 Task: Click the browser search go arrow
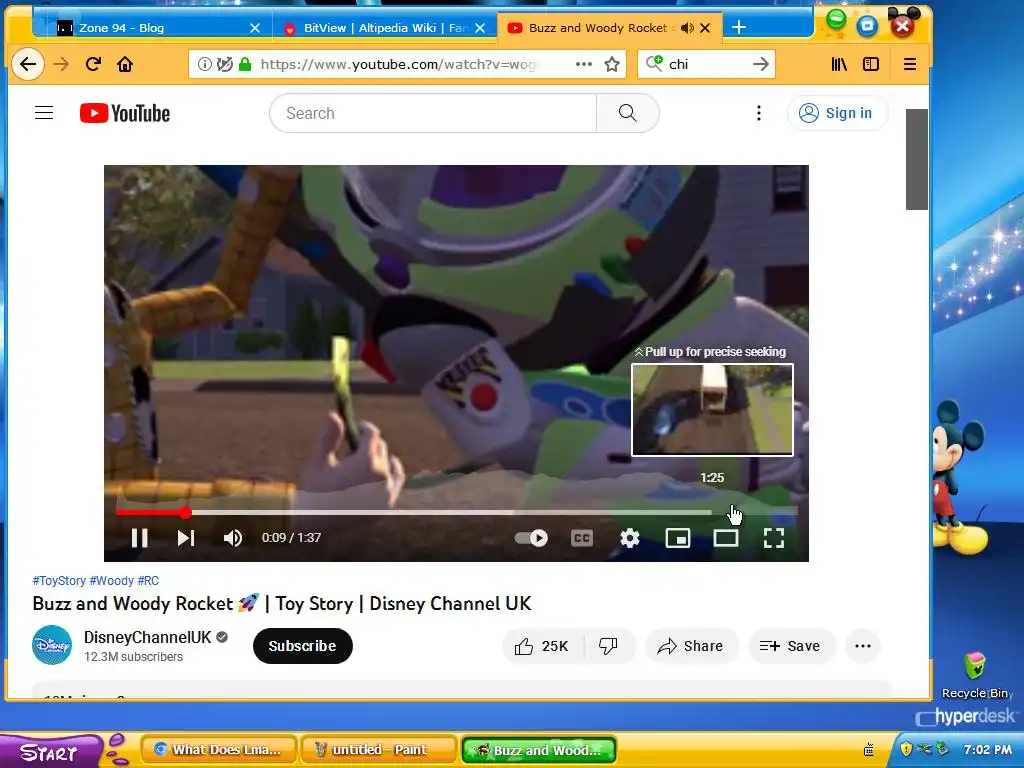tap(760, 64)
